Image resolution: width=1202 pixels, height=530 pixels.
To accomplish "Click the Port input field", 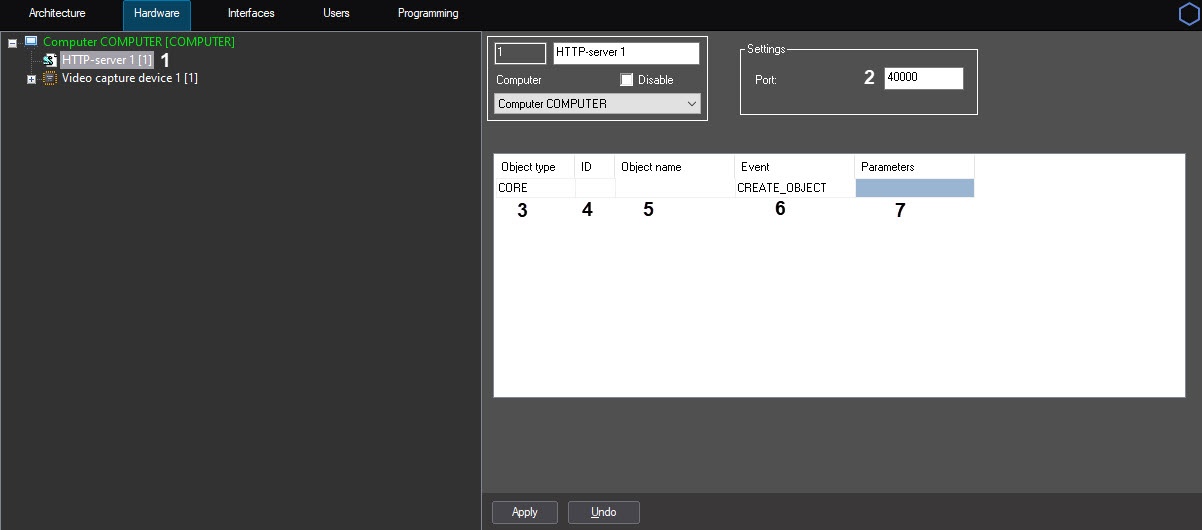I will [x=923, y=79].
